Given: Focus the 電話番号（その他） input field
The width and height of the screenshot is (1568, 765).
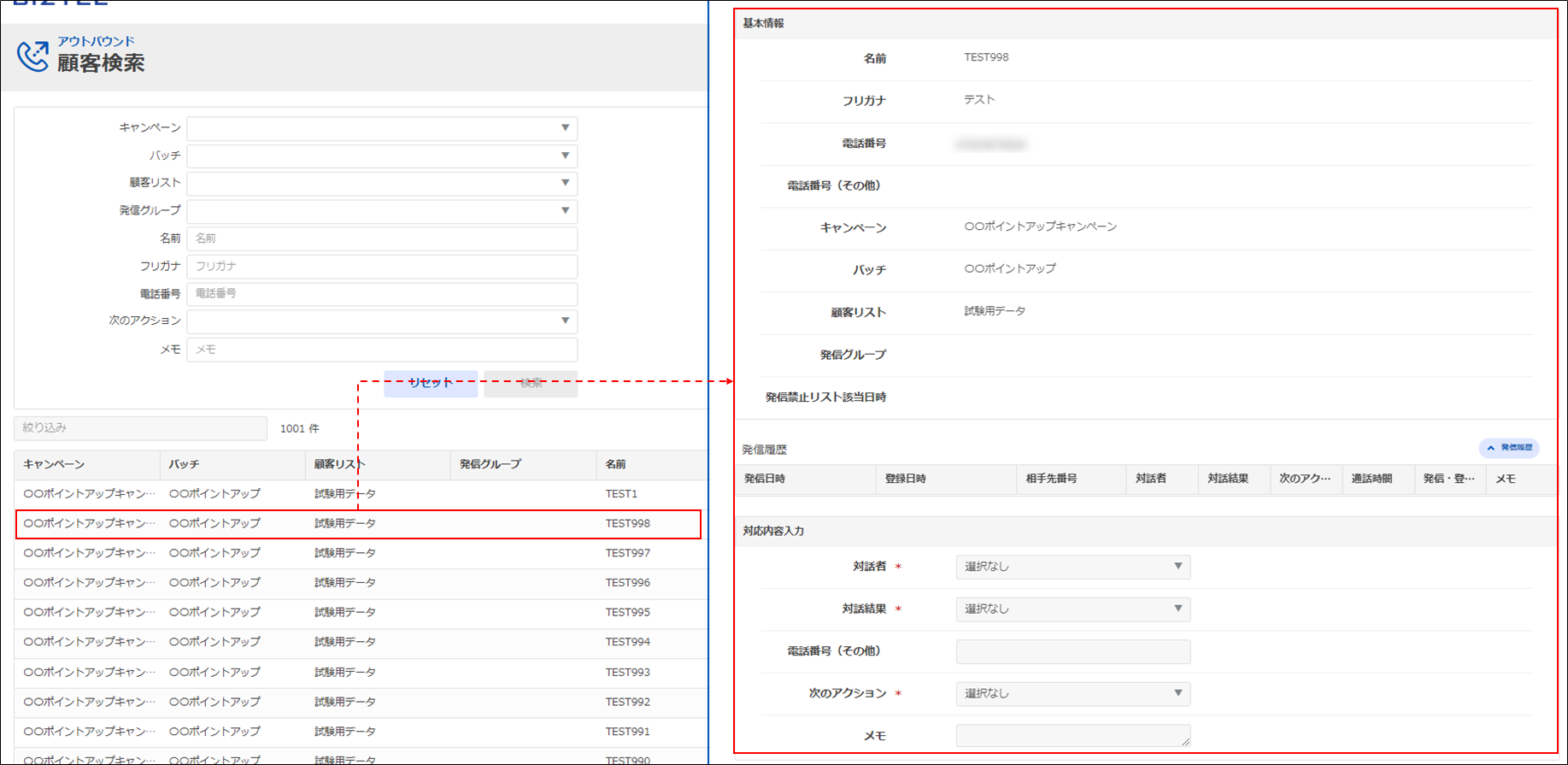Looking at the screenshot, I should click(x=1073, y=651).
